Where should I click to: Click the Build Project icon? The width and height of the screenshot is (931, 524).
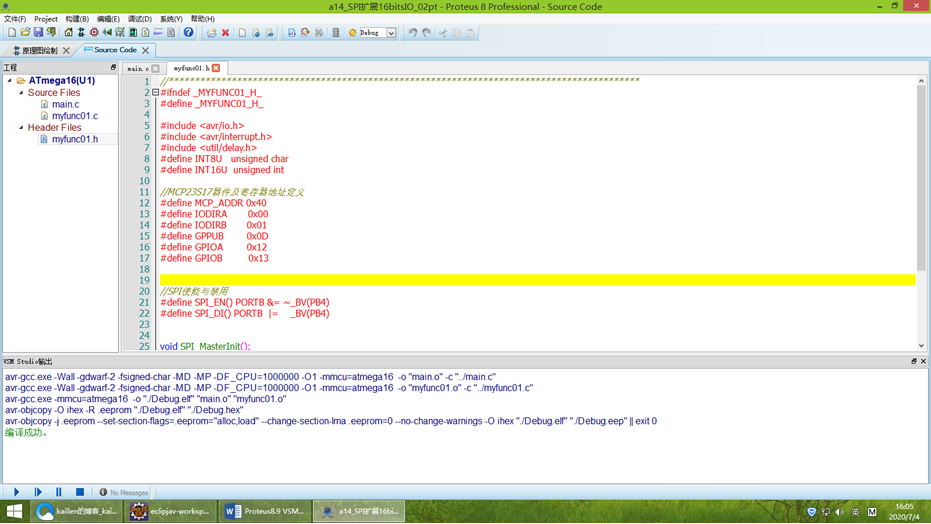292,33
